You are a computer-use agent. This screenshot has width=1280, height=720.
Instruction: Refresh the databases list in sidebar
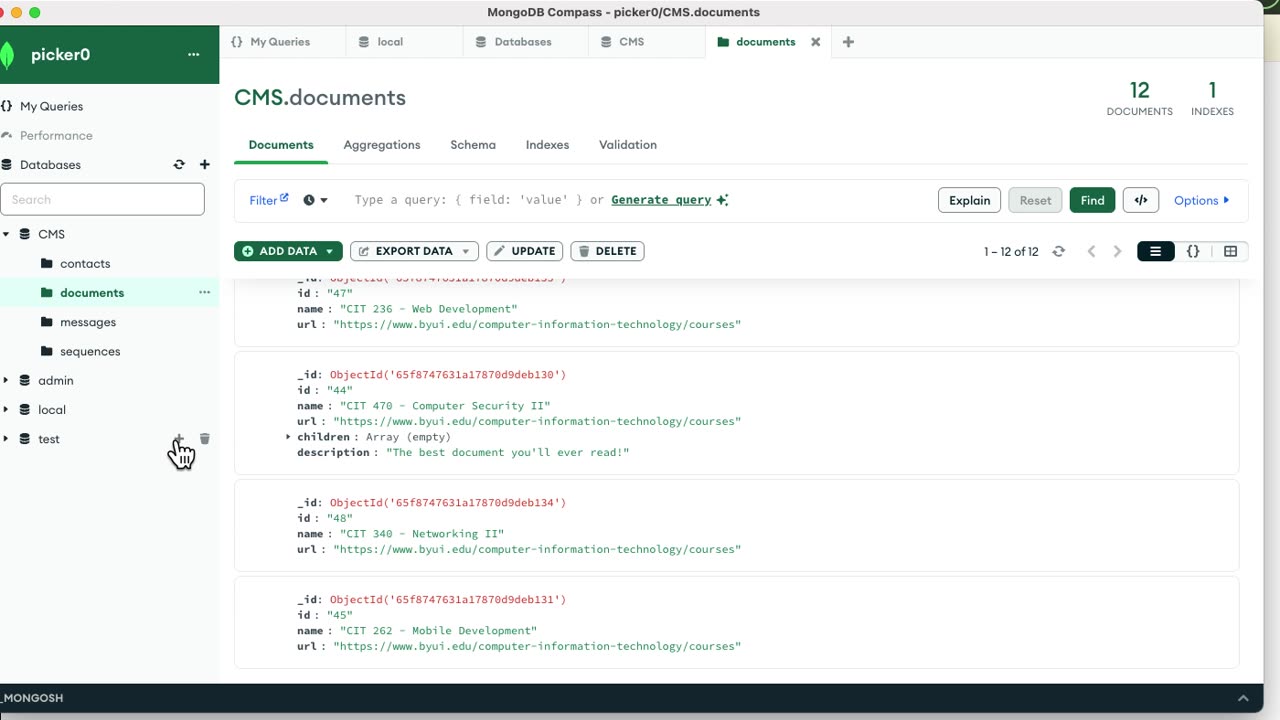179,165
